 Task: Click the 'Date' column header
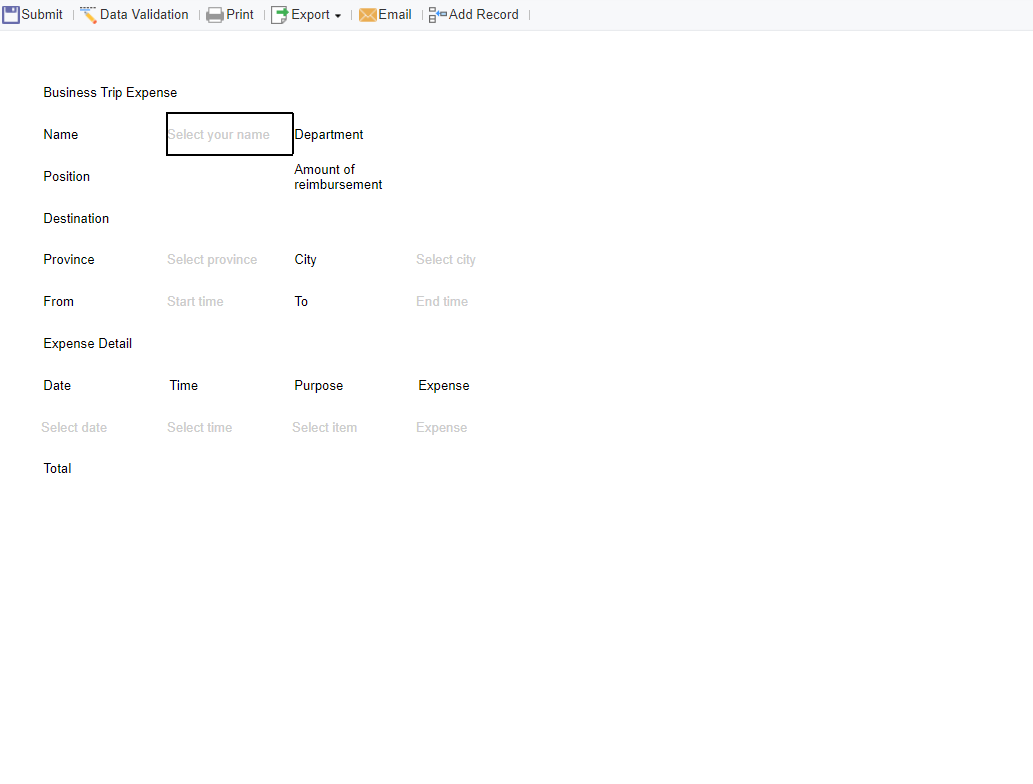tap(57, 385)
